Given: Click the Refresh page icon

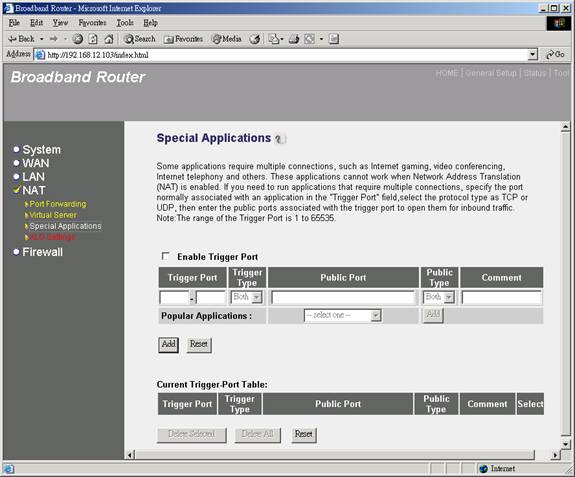Looking at the screenshot, I should coord(93,39).
